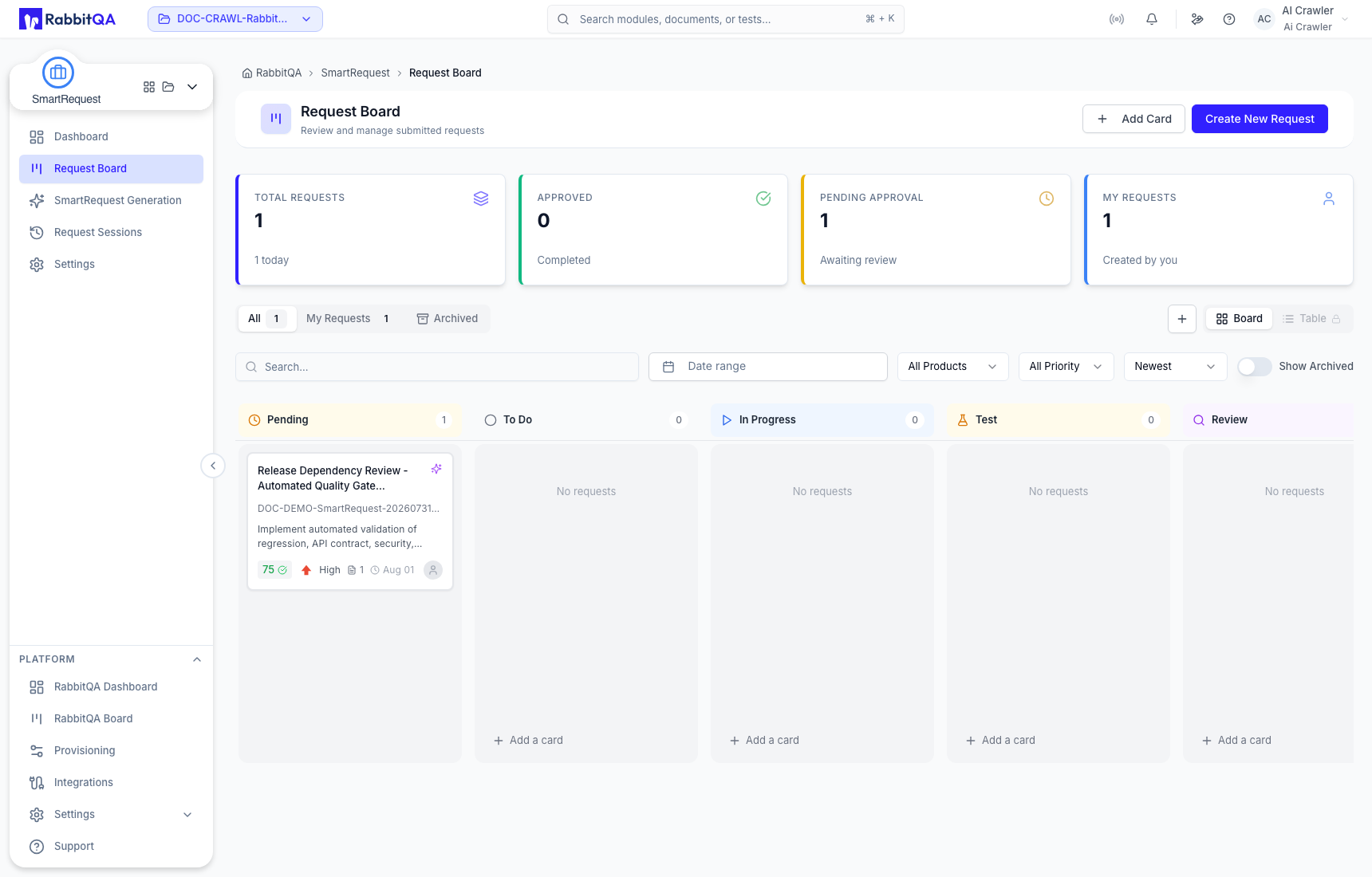This screenshot has height=877, width=1372.
Task: Click the High priority arrow on the card
Action: coord(306,570)
